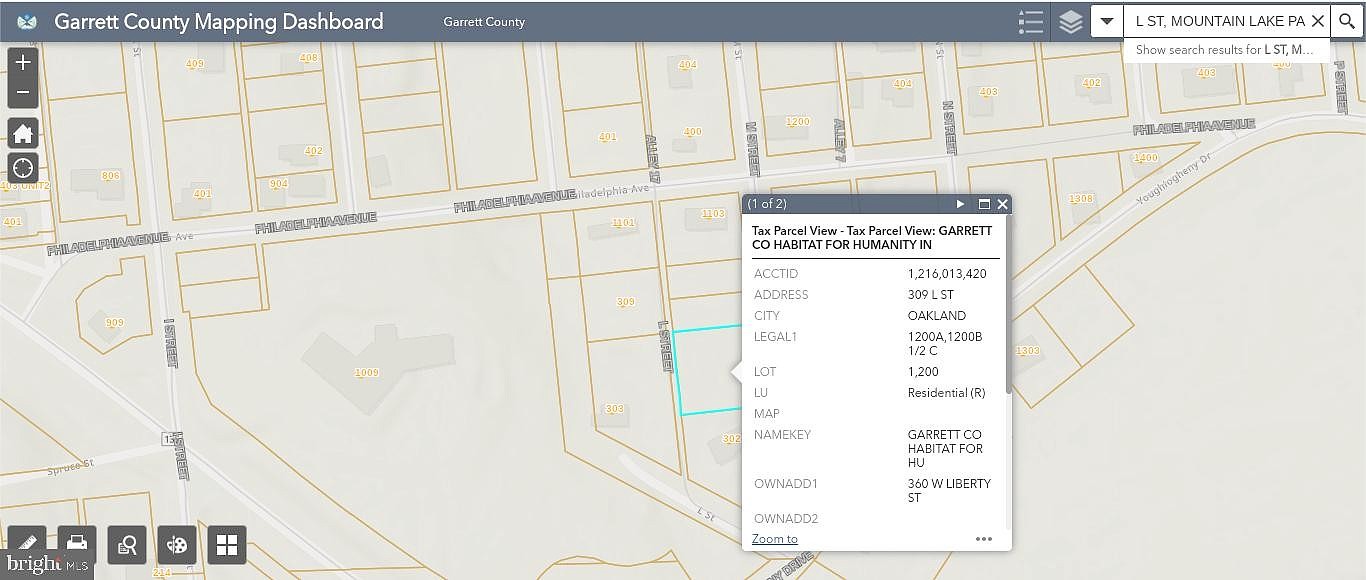Click the My Location crosshair button
Screen dimensions: 1366x580
click(23, 168)
